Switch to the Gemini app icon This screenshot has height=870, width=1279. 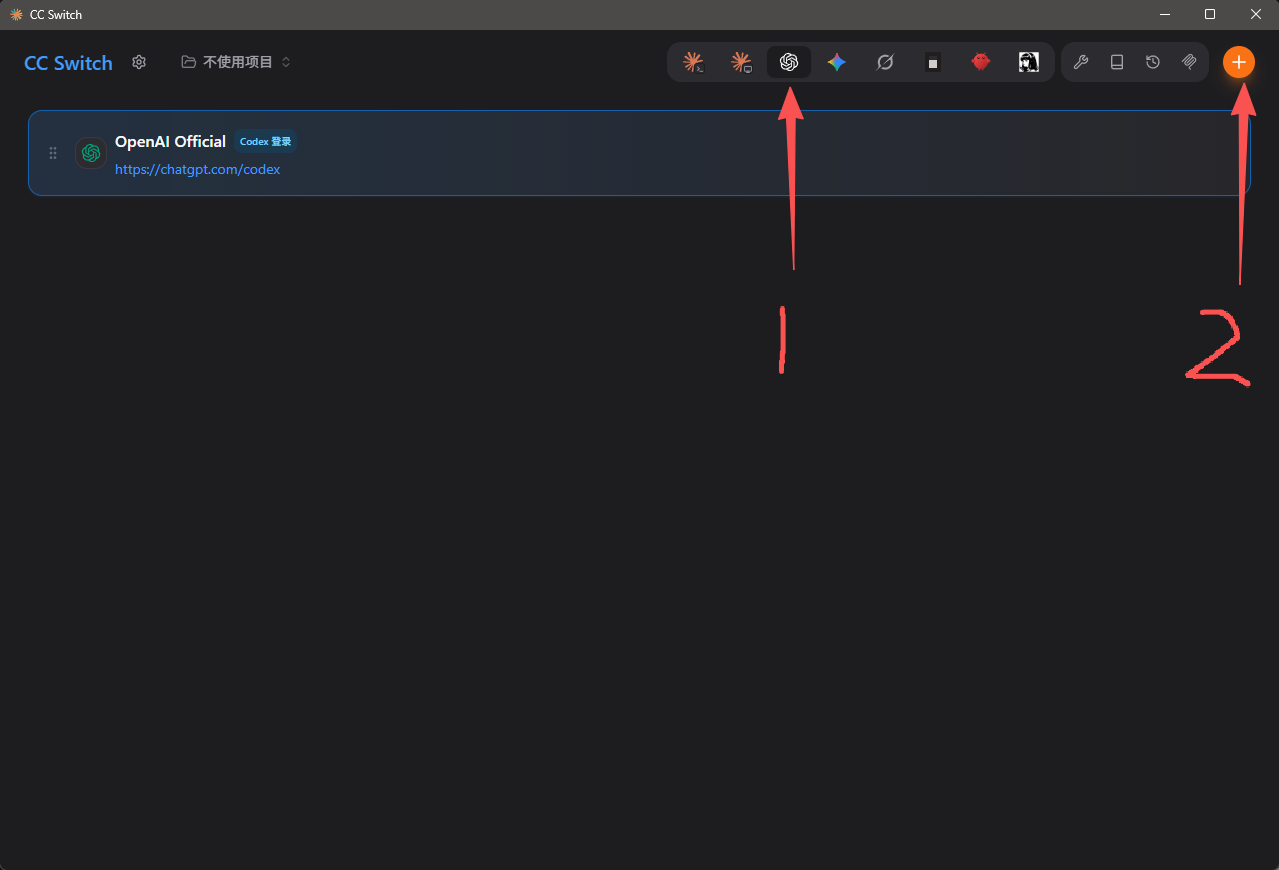coord(837,62)
